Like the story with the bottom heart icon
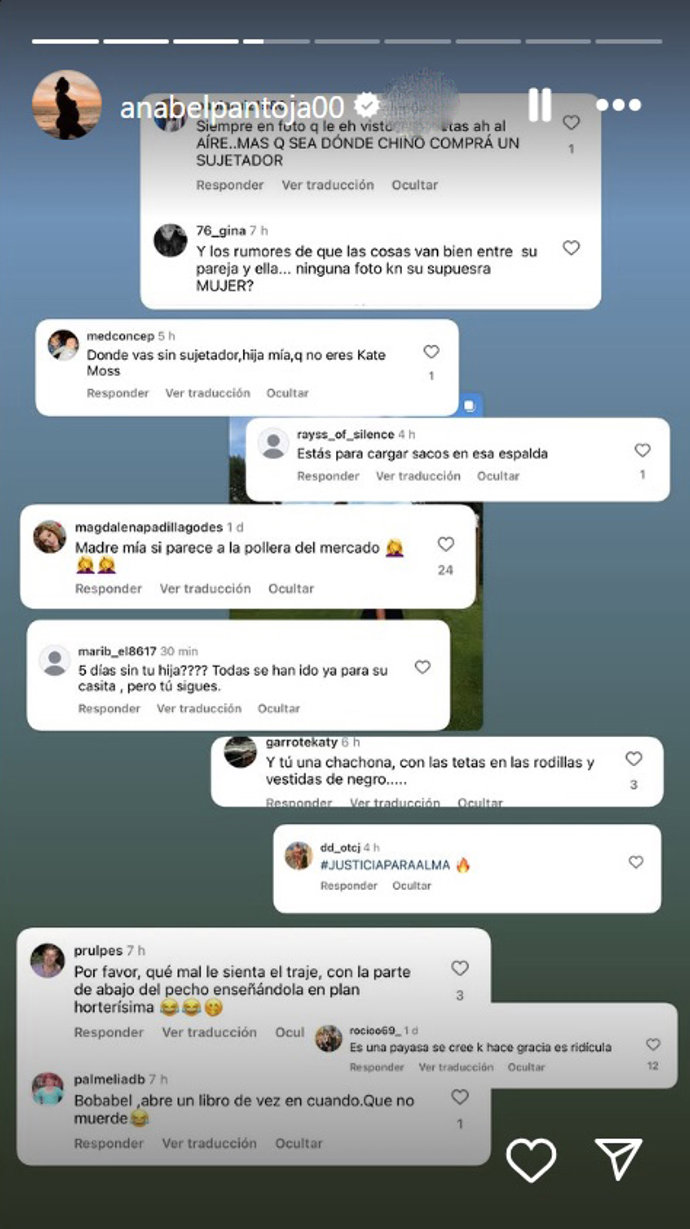The width and height of the screenshot is (690, 1229). pos(531,1161)
